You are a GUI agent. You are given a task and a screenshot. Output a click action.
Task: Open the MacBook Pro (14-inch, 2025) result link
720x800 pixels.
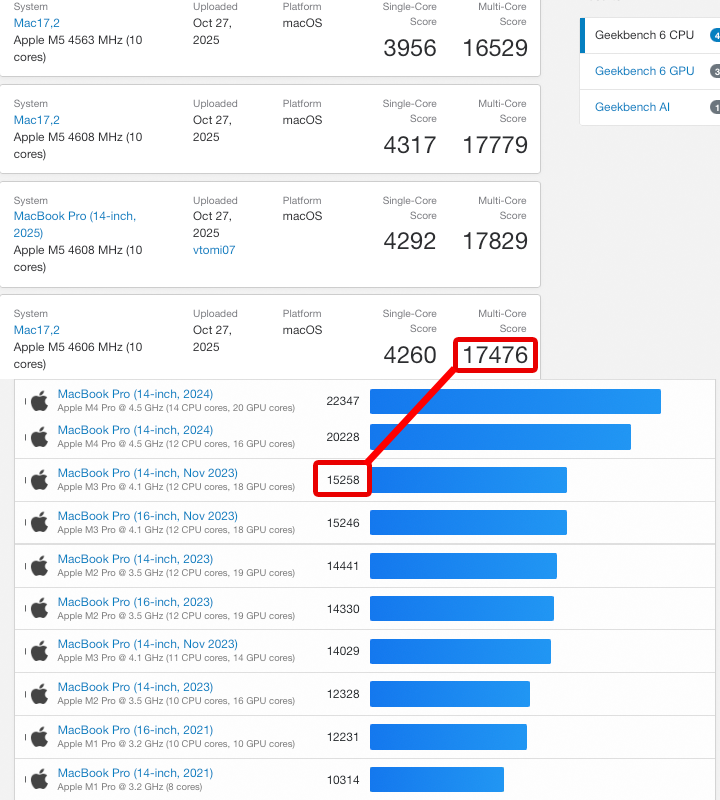[x=74, y=224]
